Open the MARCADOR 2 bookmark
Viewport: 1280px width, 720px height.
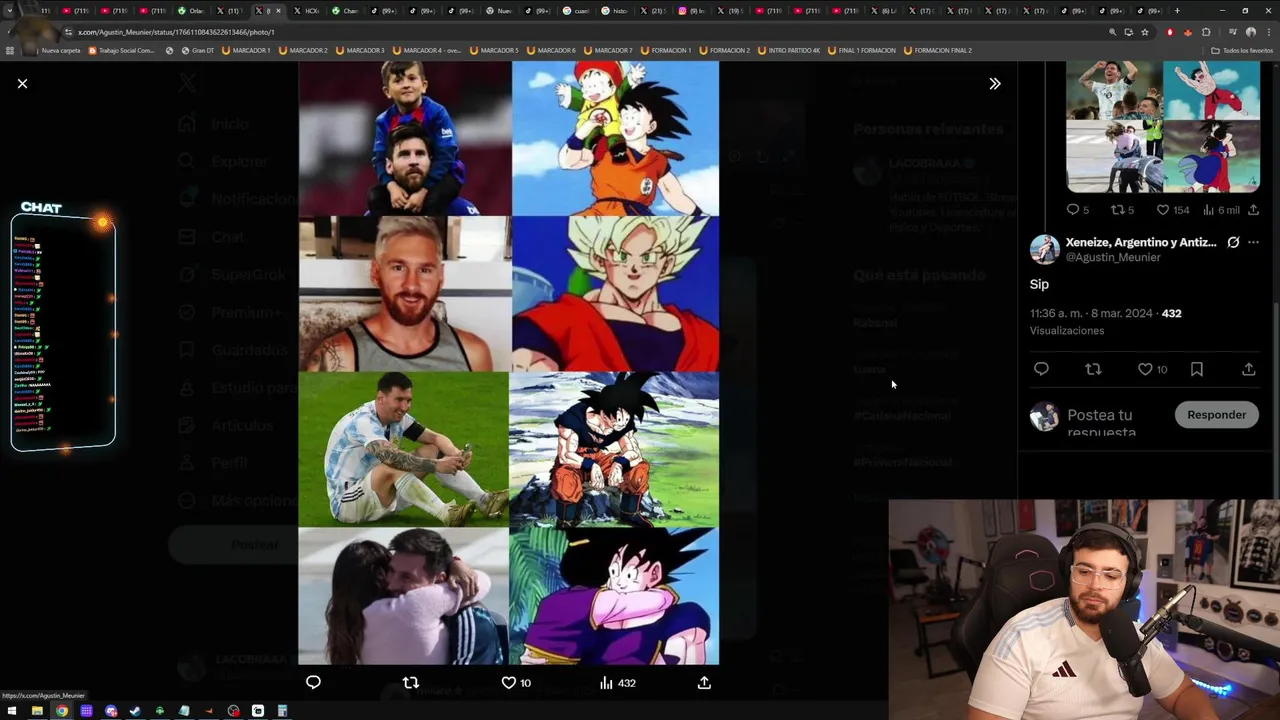[304, 50]
